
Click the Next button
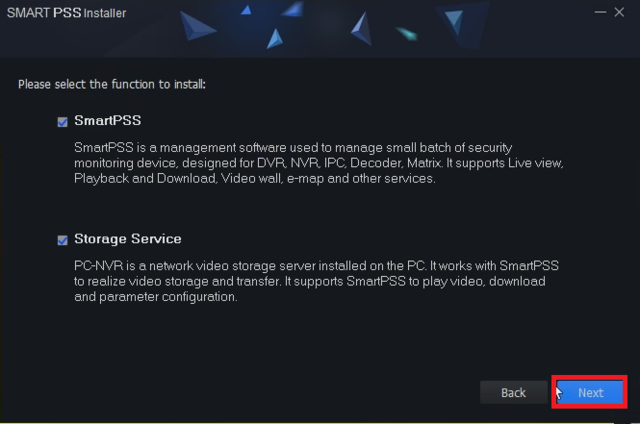click(x=590, y=392)
